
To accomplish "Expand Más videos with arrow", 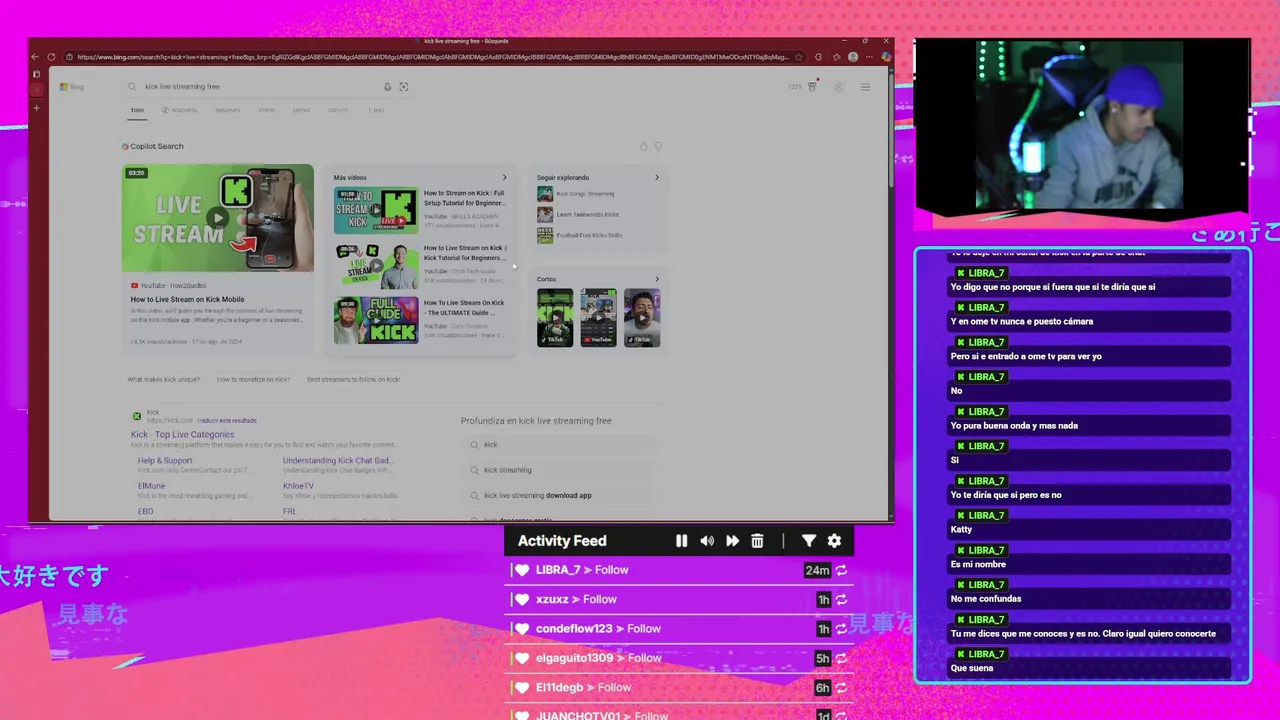I will coord(504,178).
